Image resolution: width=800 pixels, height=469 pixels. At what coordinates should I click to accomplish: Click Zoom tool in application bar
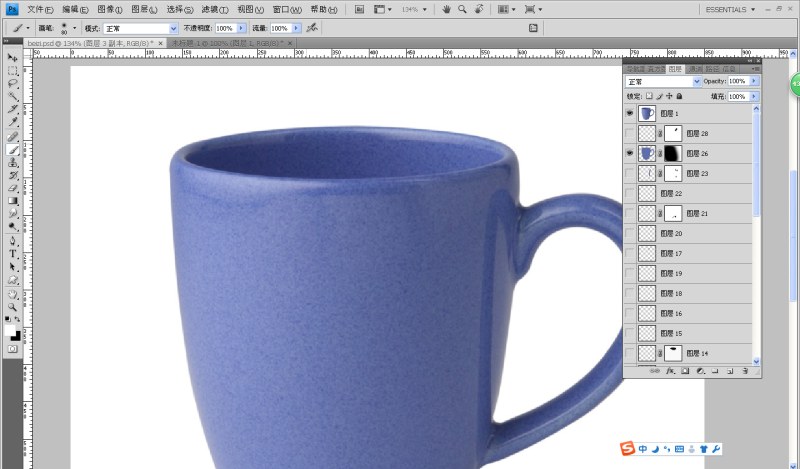point(462,9)
